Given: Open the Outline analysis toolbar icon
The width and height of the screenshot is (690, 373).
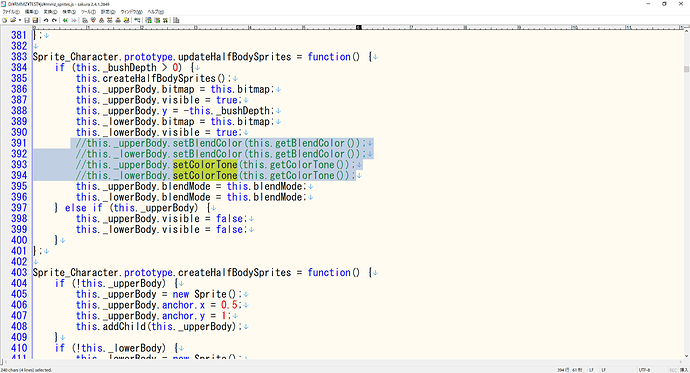Looking at the screenshot, I should pos(137,20).
